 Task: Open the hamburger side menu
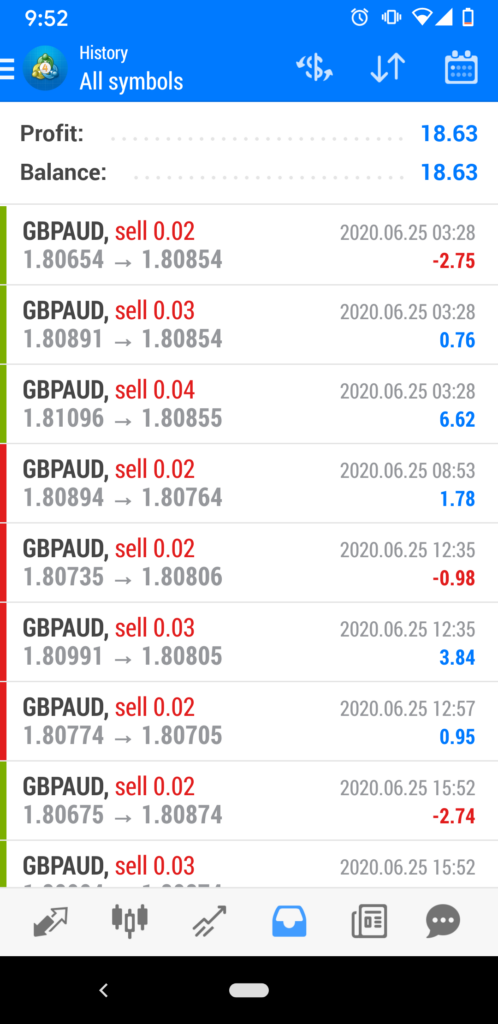pyautogui.click(x=7, y=69)
